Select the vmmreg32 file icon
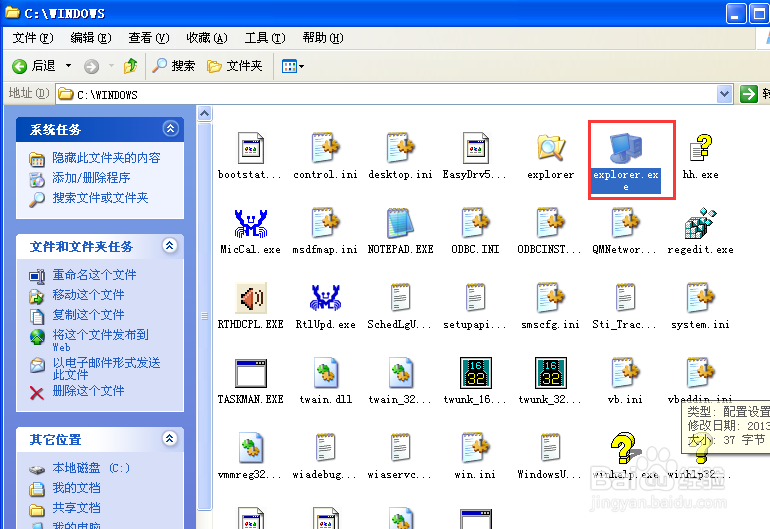770x529 pixels. (x=251, y=448)
